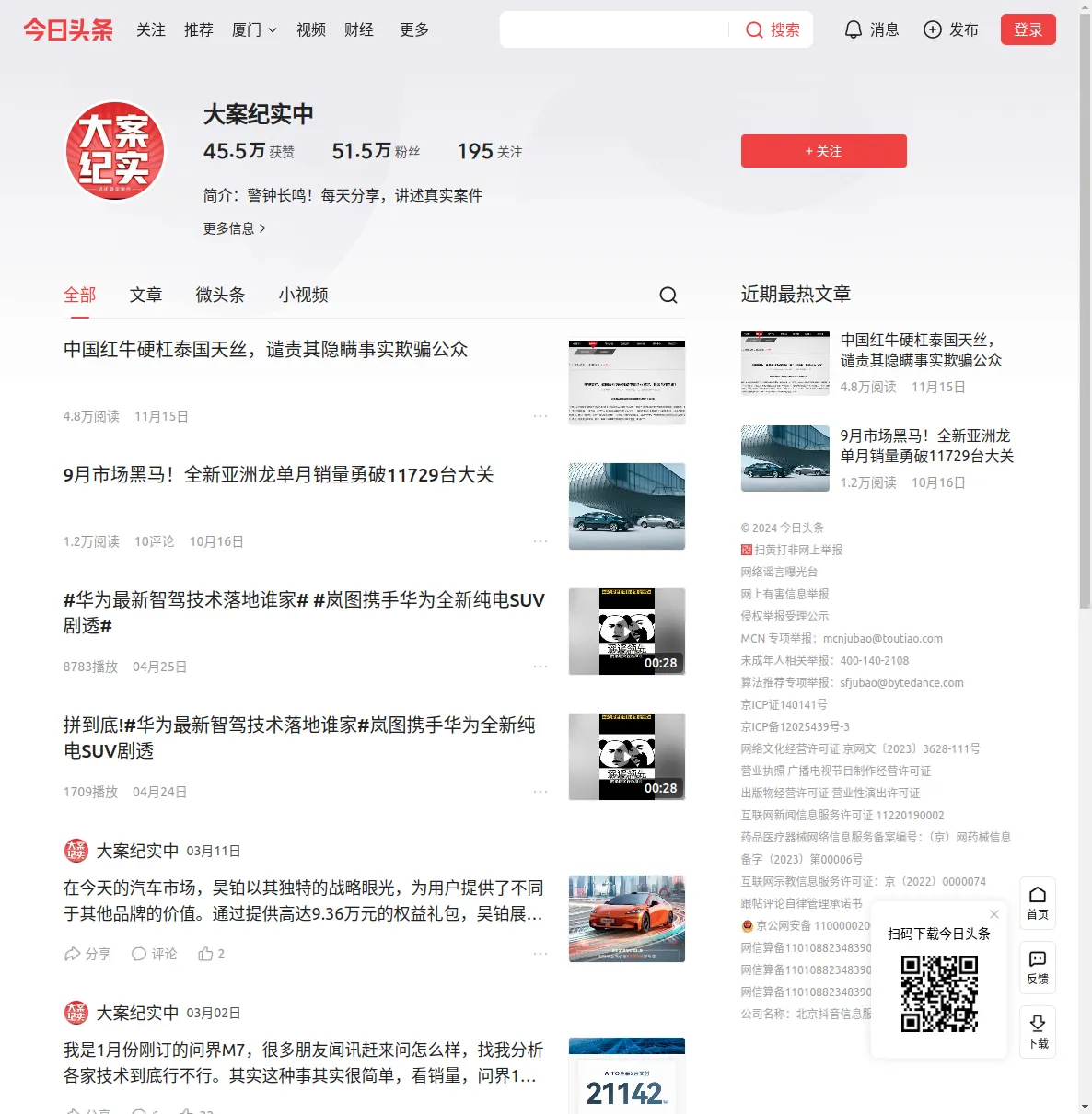Open more options for 04月25日 video post
The image size is (1092, 1114).
pos(540,667)
